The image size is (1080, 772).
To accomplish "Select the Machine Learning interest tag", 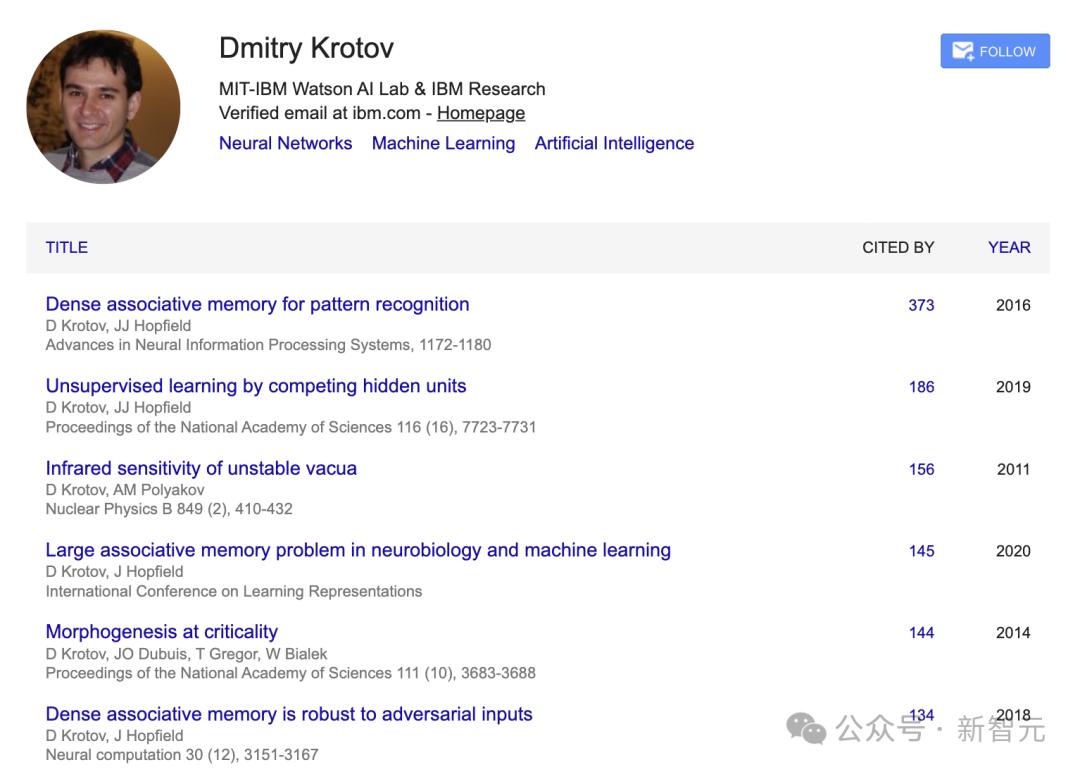I will (x=443, y=143).
